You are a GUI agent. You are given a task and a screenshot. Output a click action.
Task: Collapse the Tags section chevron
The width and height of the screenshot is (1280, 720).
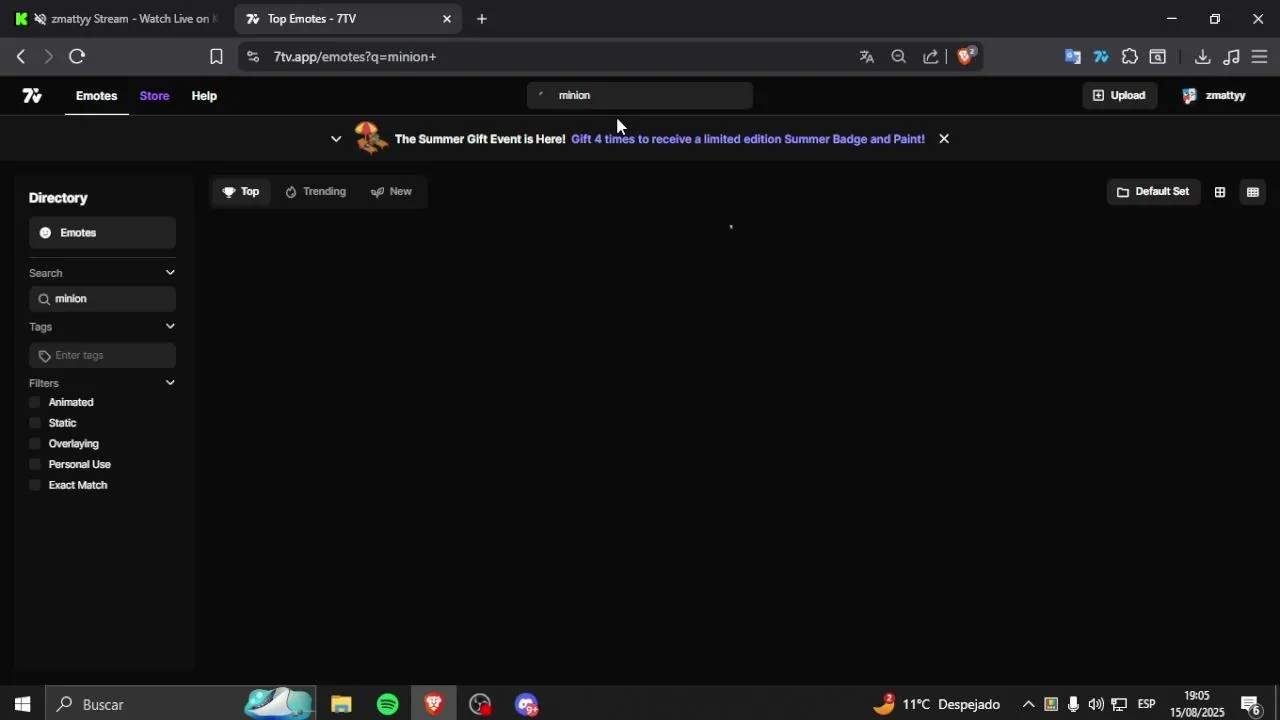coord(170,327)
